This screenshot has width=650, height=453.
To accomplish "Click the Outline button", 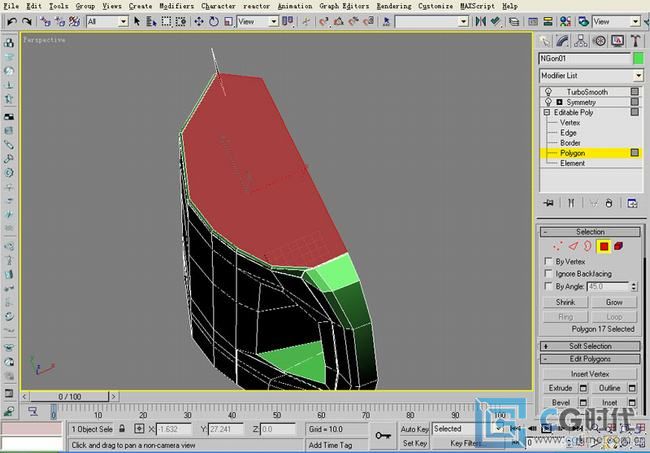I will (609, 388).
